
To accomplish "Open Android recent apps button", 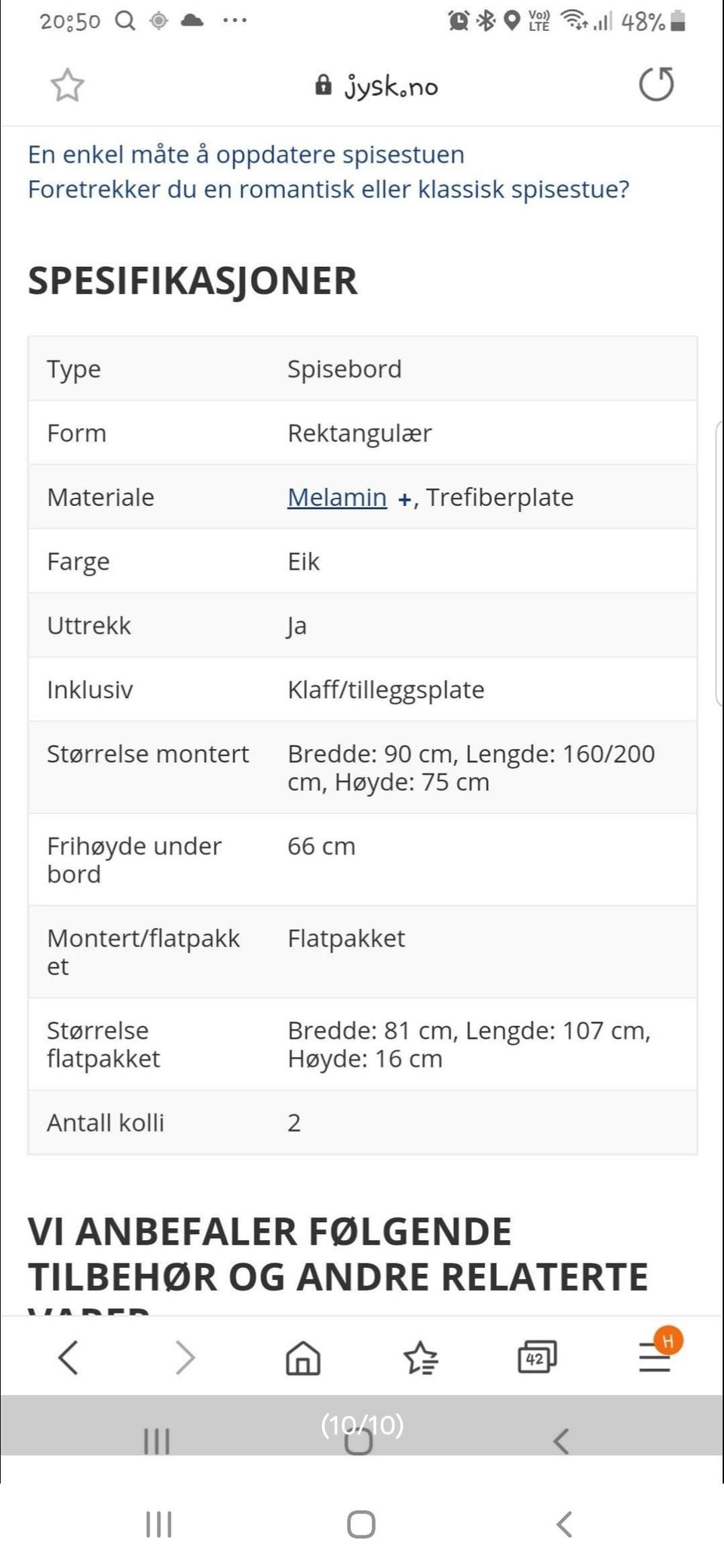I will (x=158, y=1523).
